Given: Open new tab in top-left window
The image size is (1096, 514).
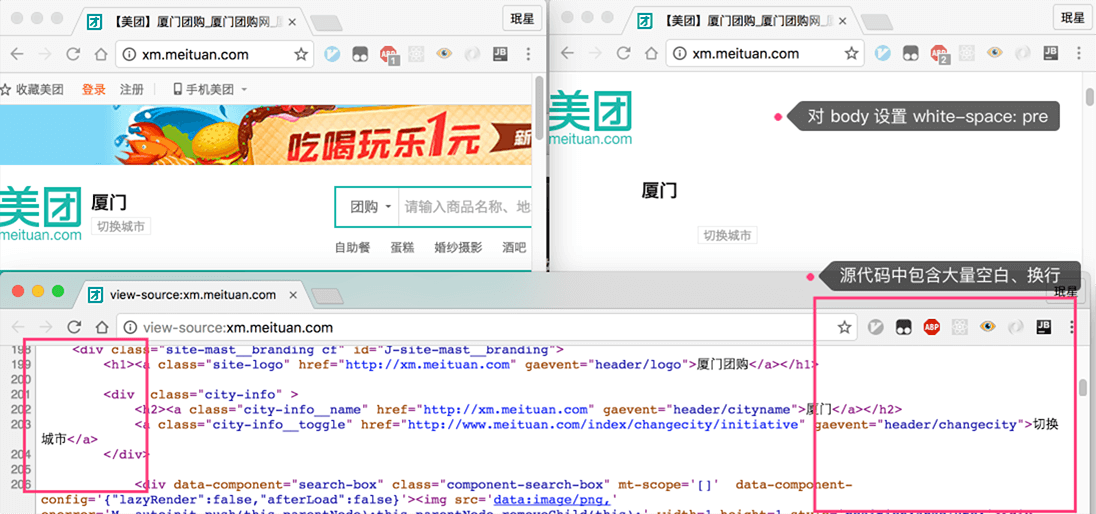Looking at the screenshot, I should coord(324,23).
